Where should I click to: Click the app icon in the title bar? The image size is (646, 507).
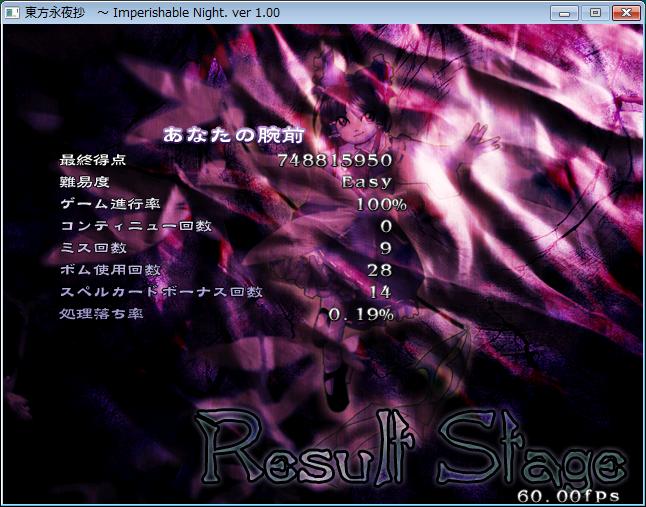[12, 12]
